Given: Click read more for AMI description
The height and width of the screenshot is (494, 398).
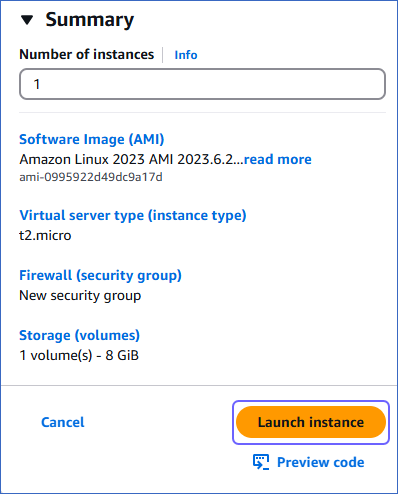Looking at the screenshot, I should click(x=278, y=159).
